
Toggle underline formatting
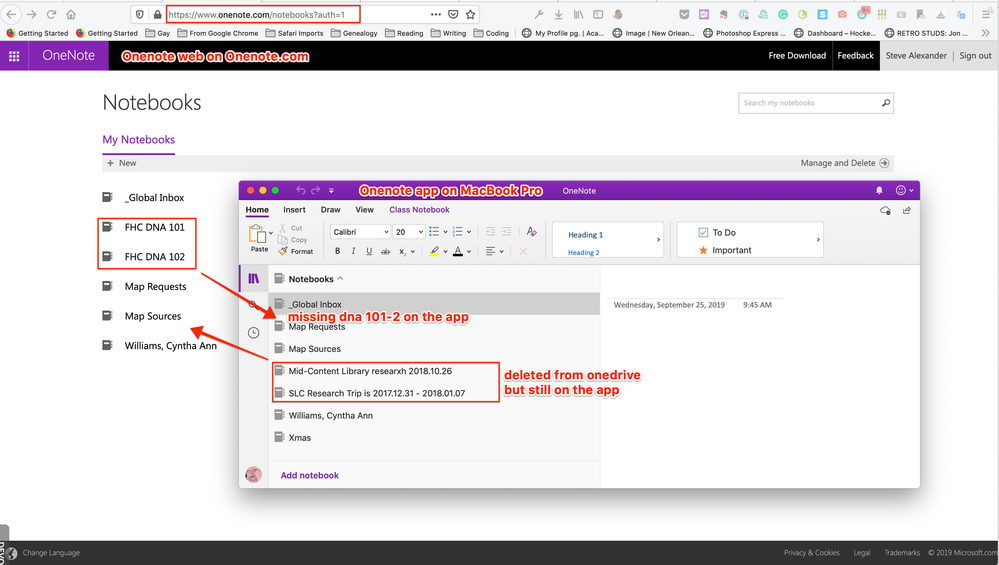coord(369,252)
